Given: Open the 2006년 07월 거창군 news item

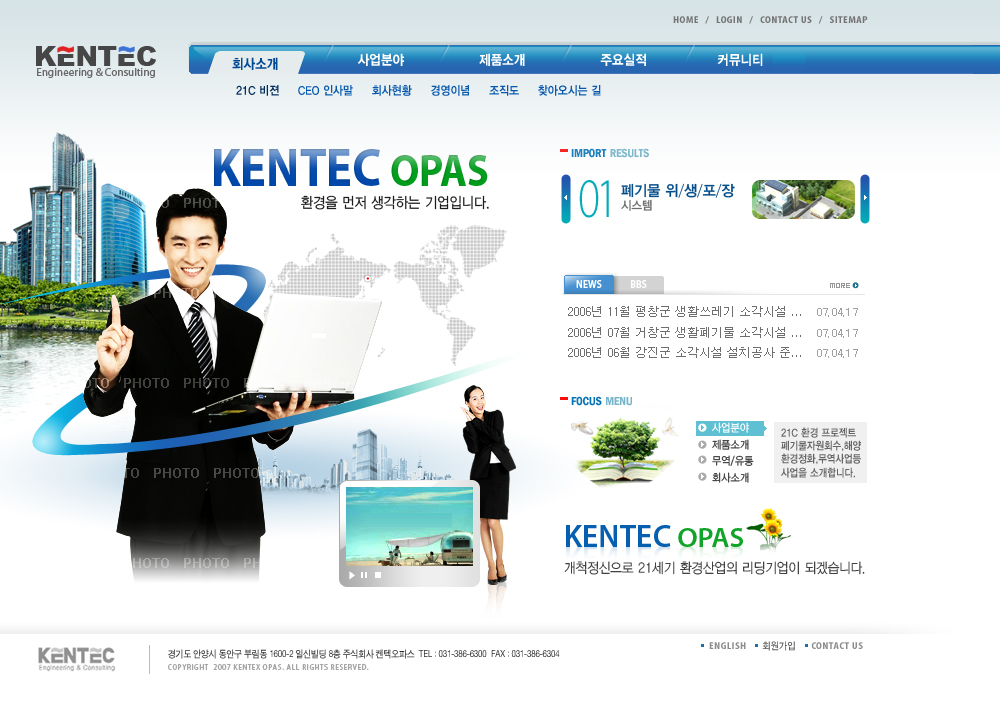Looking at the screenshot, I should [x=684, y=332].
